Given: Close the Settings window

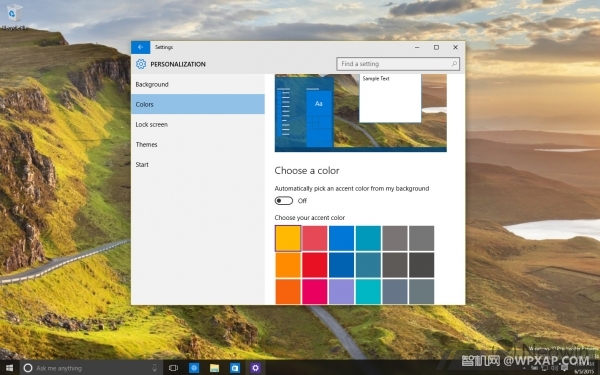Looking at the screenshot, I should (455, 47).
